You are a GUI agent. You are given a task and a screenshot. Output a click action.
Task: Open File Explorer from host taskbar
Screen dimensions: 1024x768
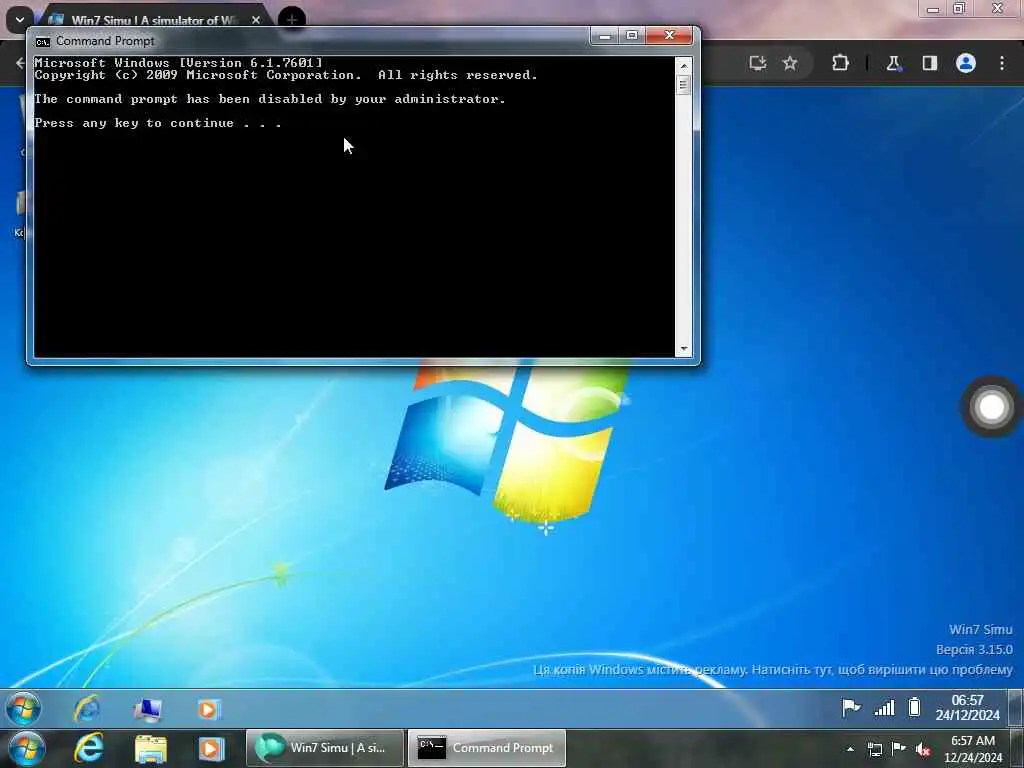point(151,749)
